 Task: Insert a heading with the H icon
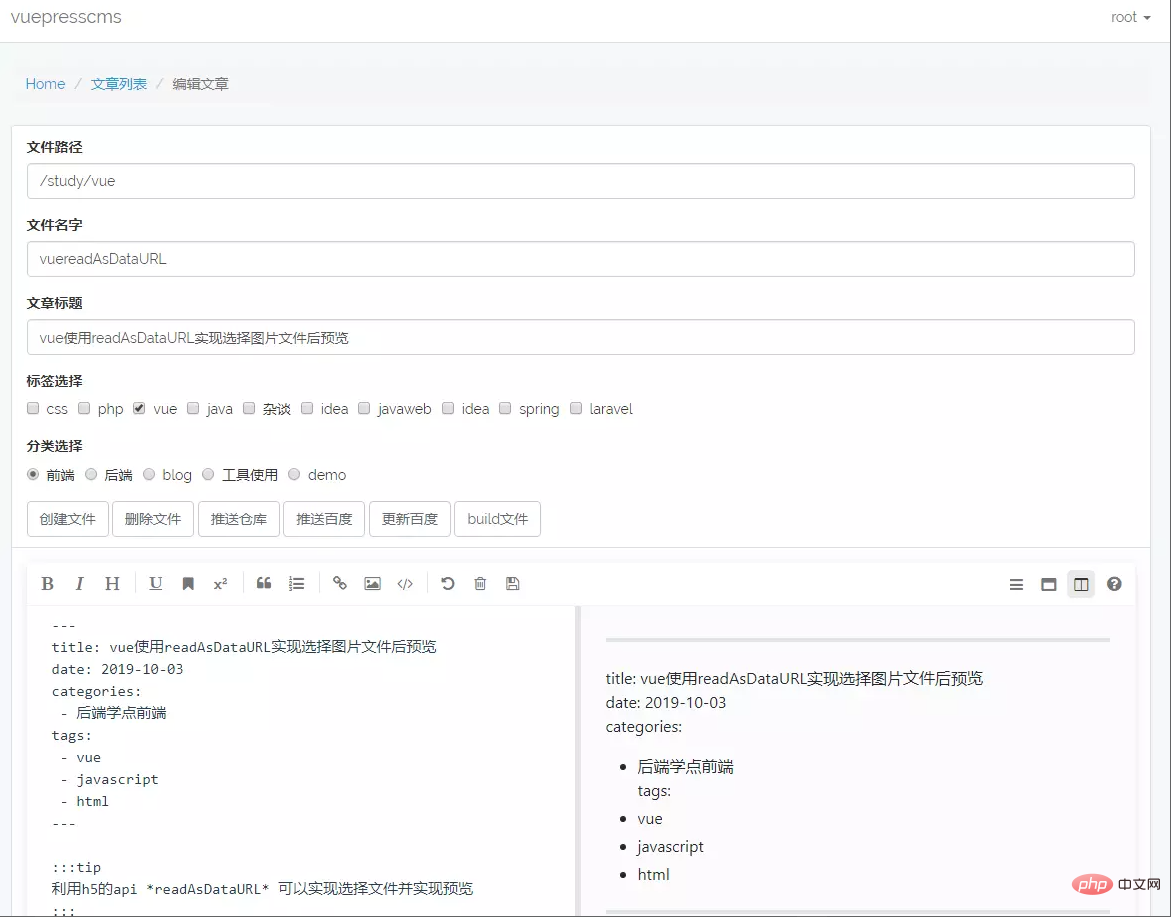coord(112,583)
